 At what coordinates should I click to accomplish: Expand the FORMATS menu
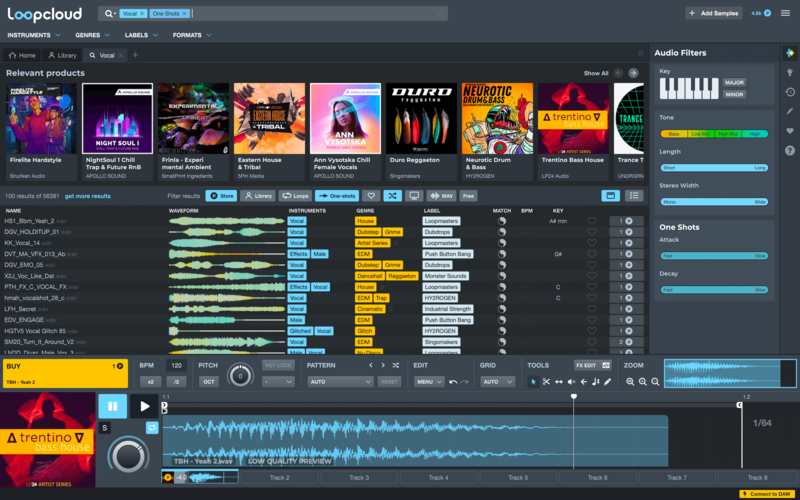(x=192, y=35)
